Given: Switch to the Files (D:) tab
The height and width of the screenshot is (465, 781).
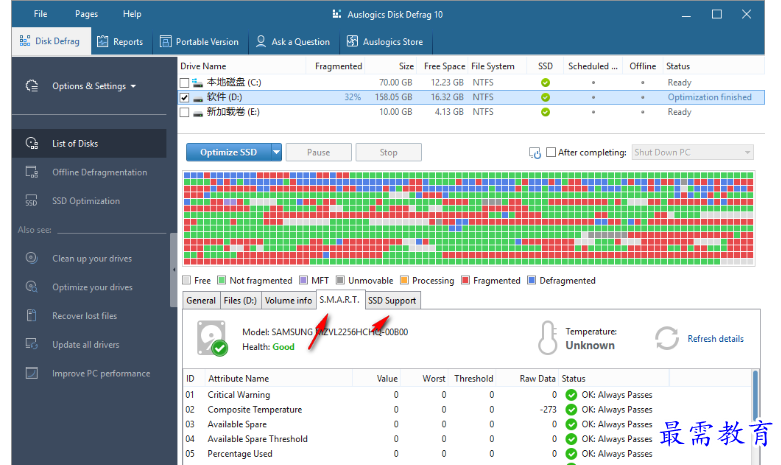Looking at the screenshot, I should click(x=240, y=301).
